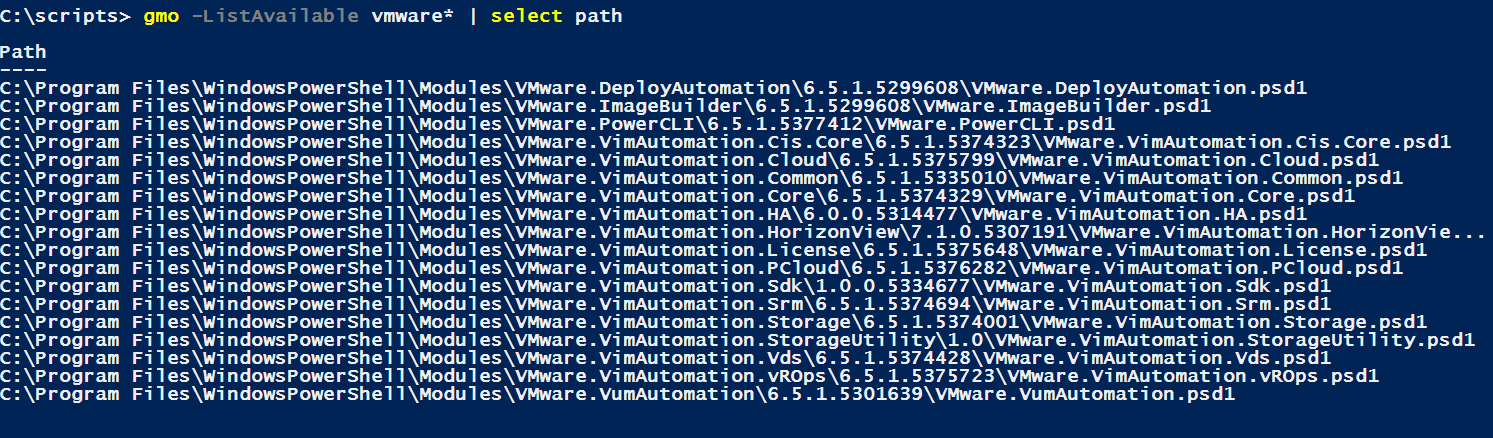
Task: Click the VMware.PowerCLI.psd1 path line
Action: (x=558, y=124)
